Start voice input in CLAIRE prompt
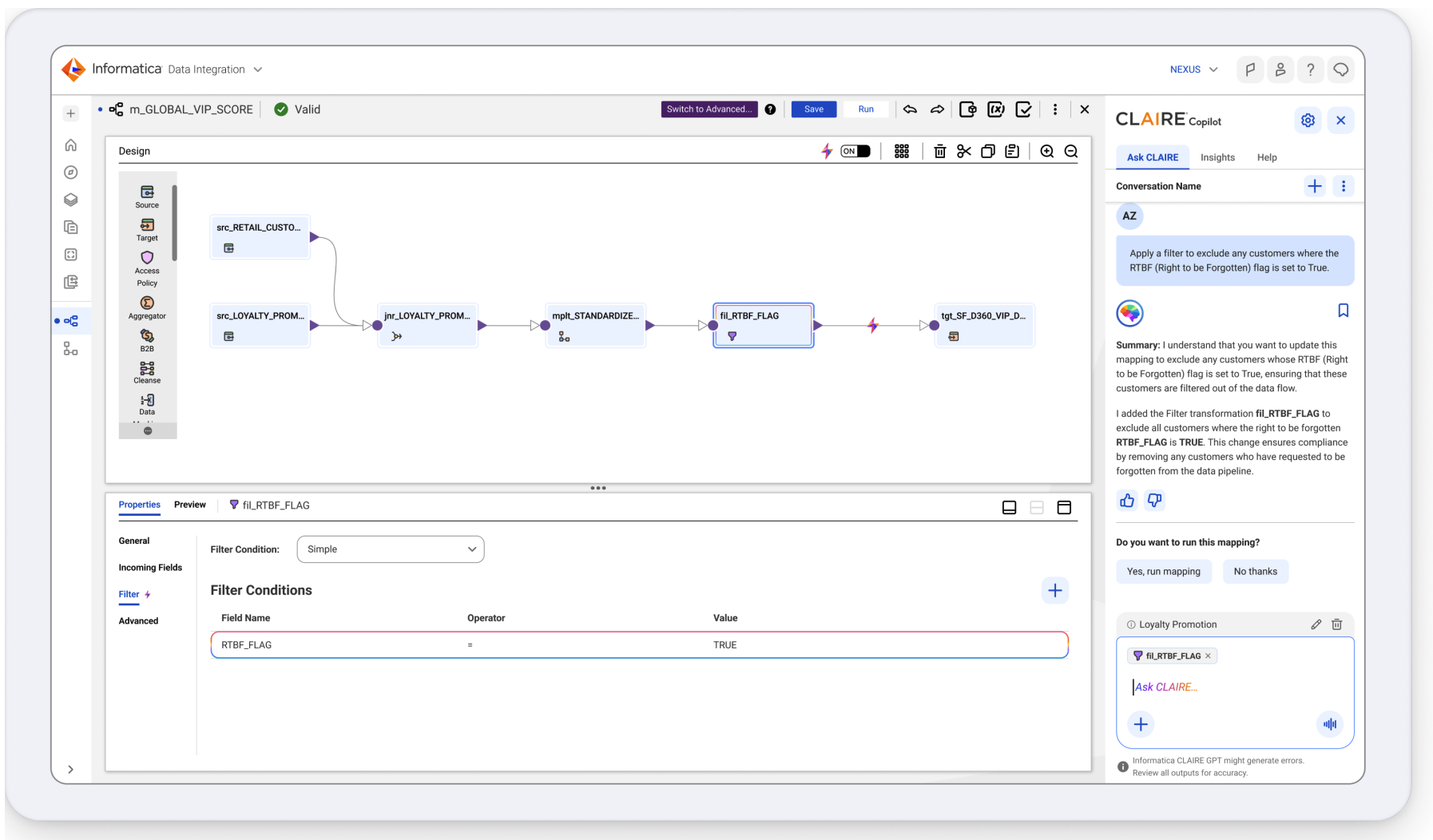Viewport: 1433px width, 840px height. tap(1329, 724)
